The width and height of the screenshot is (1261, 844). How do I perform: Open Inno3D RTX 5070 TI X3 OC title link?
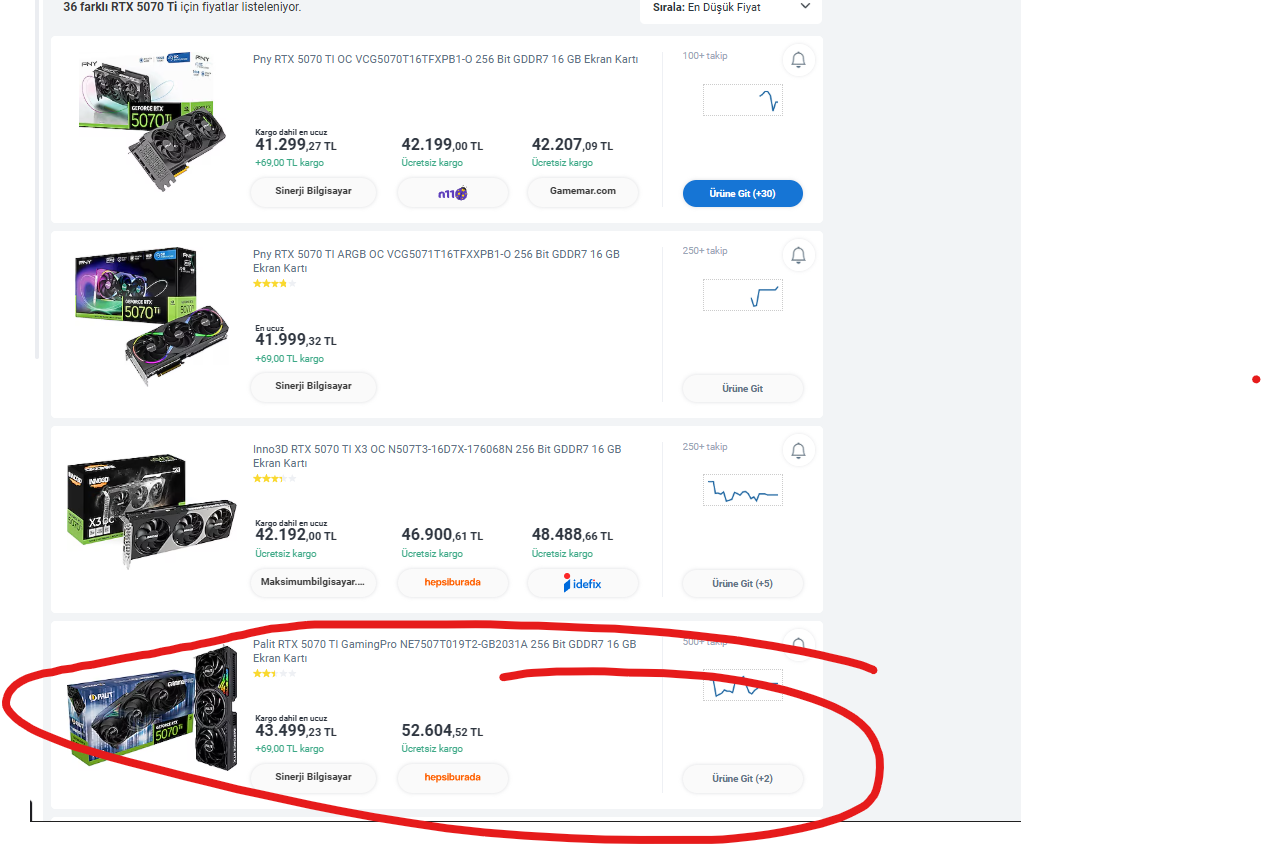pyautogui.click(x=438, y=456)
